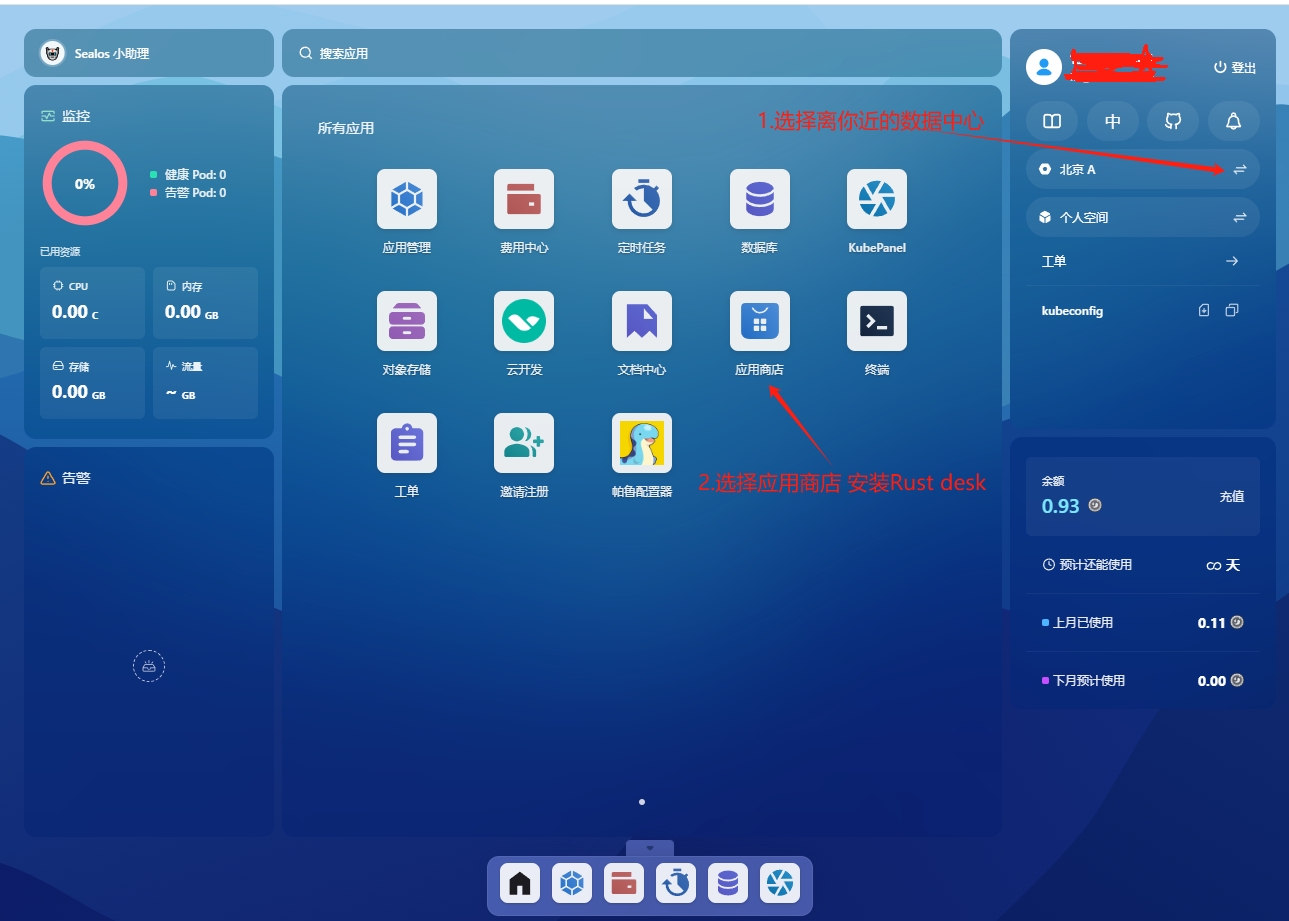Click the 流量 usage card
The width and height of the screenshot is (1289, 921).
(x=205, y=383)
